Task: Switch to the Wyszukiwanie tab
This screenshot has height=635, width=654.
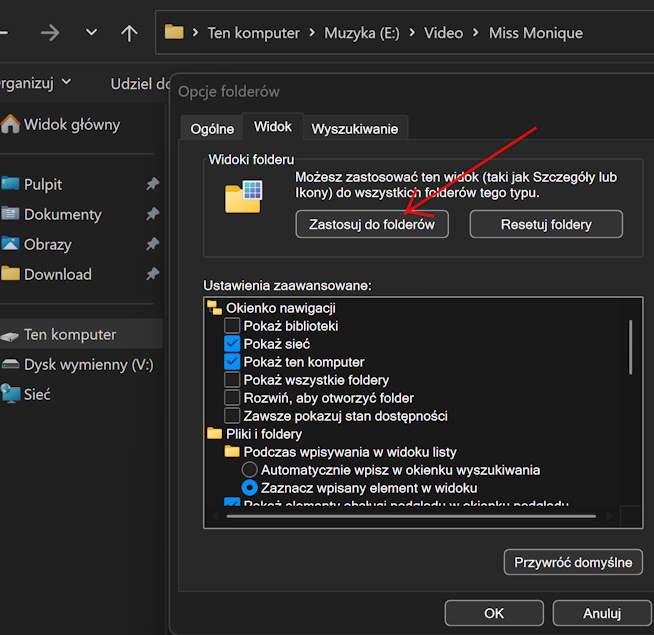Action: click(354, 128)
